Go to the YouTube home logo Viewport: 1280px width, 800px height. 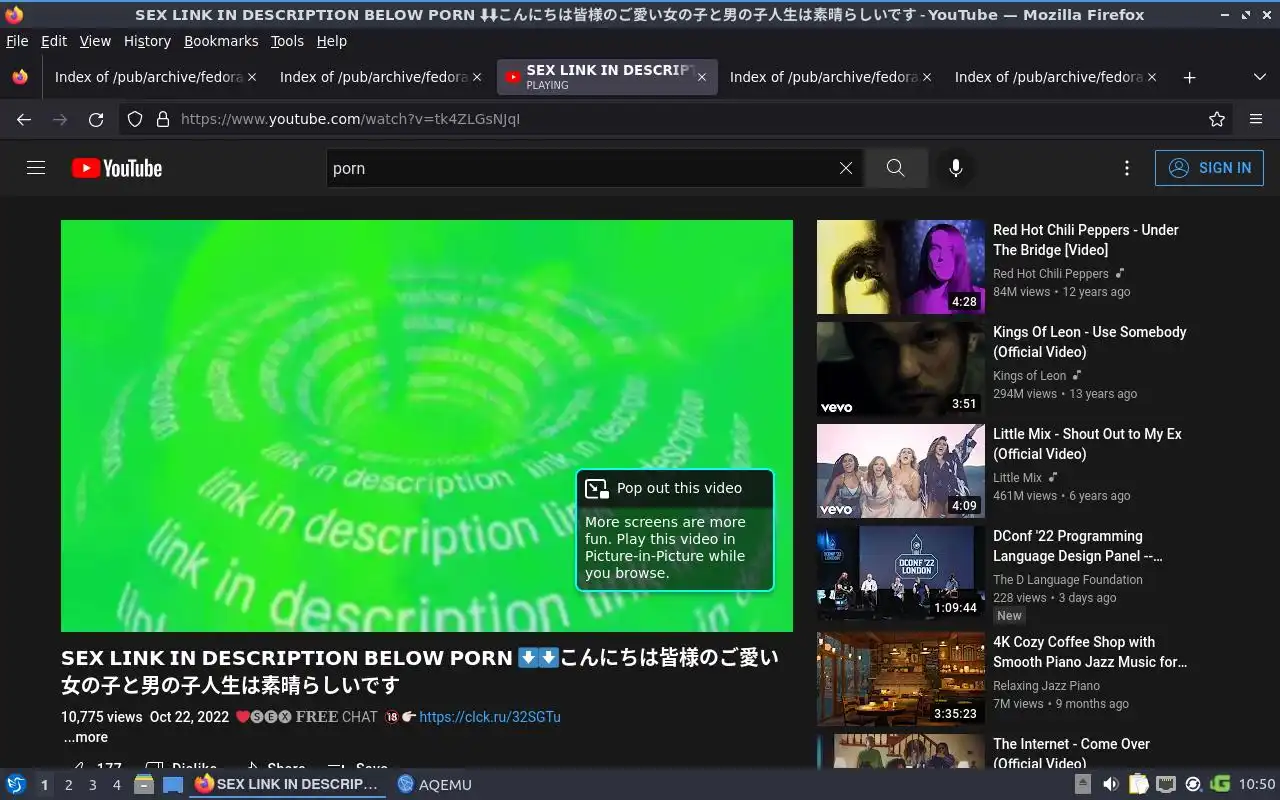pyautogui.click(x=117, y=168)
